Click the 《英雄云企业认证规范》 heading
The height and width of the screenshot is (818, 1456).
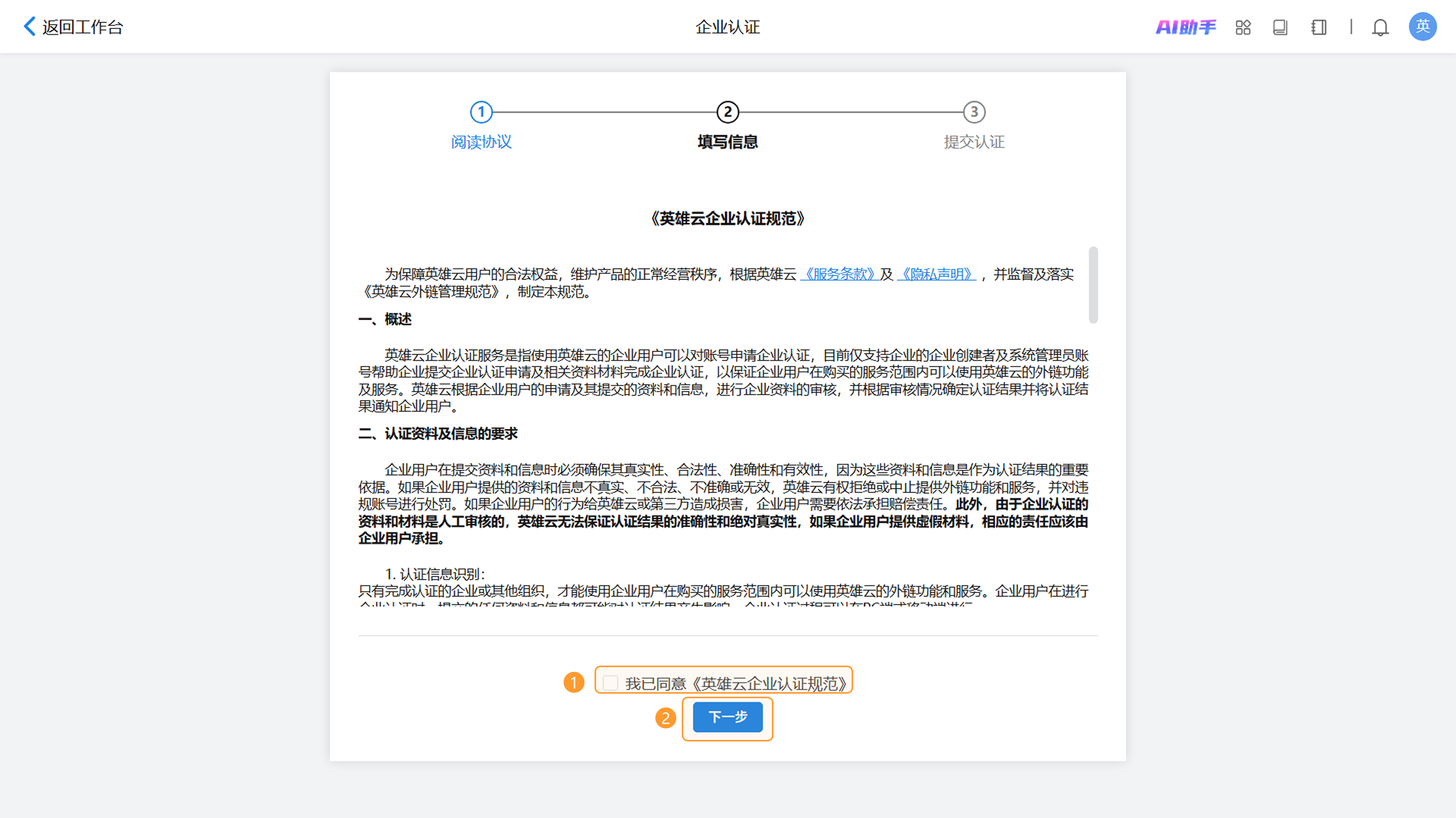[x=728, y=219]
